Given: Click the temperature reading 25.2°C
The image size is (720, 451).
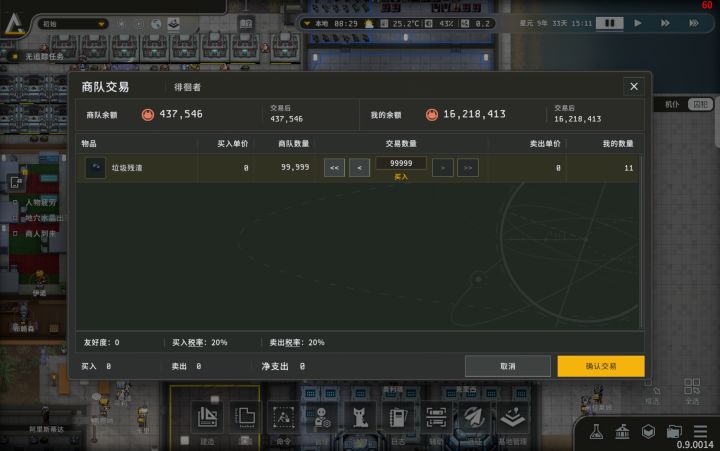Looking at the screenshot, I should coord(405,23).
